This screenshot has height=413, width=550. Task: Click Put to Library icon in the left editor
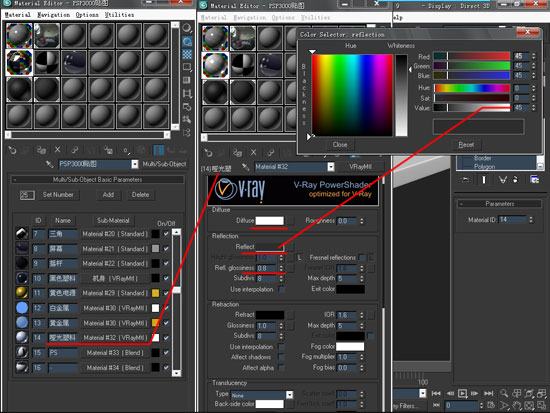(x=108, y=151)
